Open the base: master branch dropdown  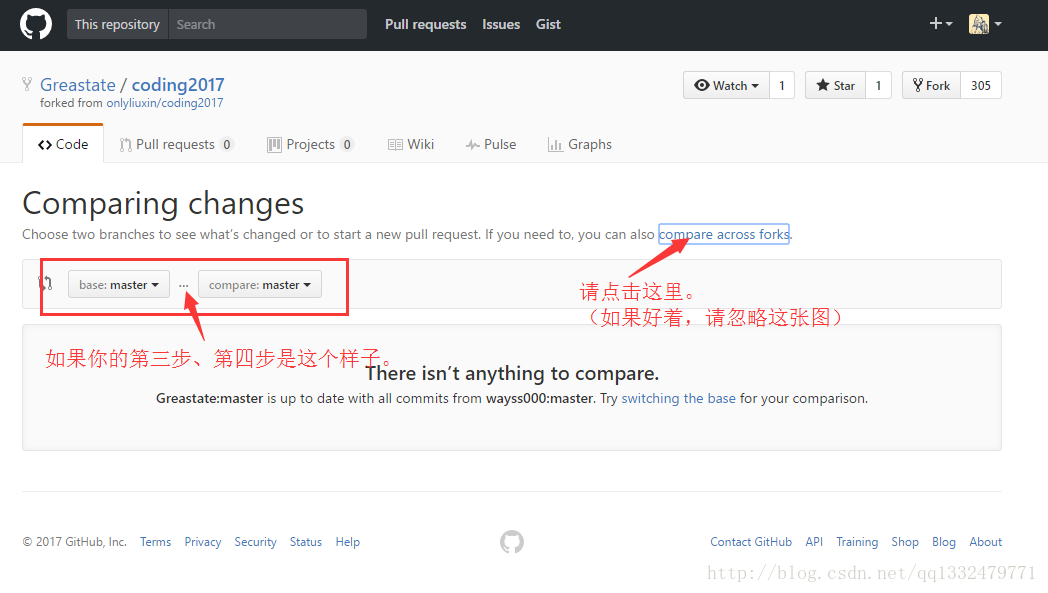[x=119, y=285]
